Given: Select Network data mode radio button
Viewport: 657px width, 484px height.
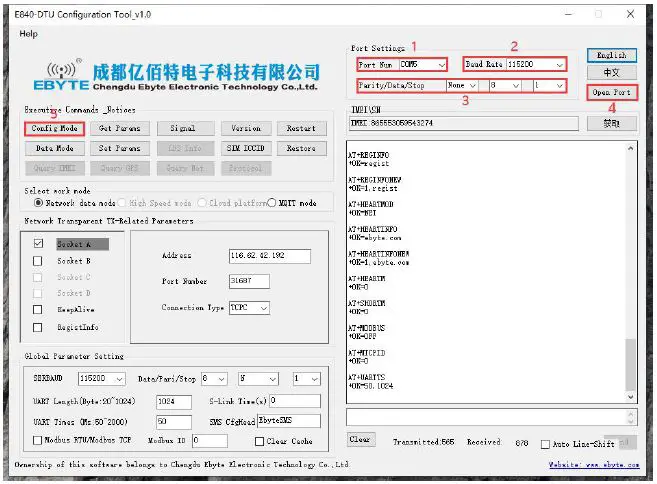Looking at the screenshot, I should coord(38,203).
